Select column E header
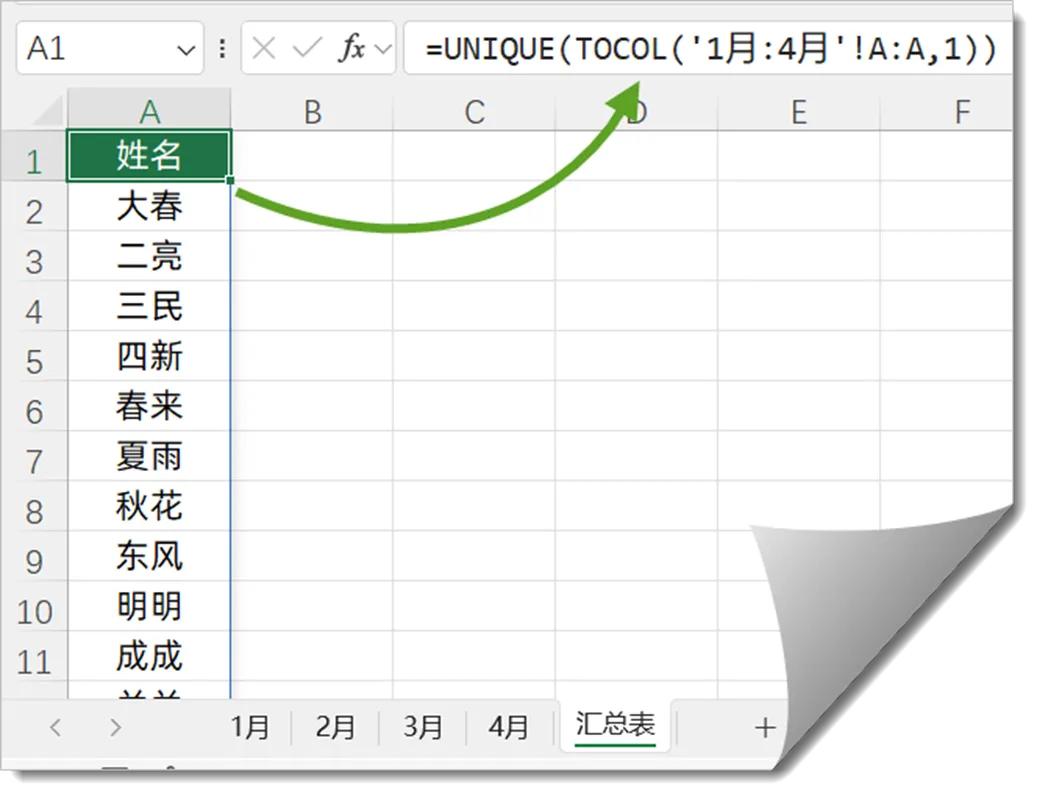This screenshot has height=794, width=1037. [799, 111]
